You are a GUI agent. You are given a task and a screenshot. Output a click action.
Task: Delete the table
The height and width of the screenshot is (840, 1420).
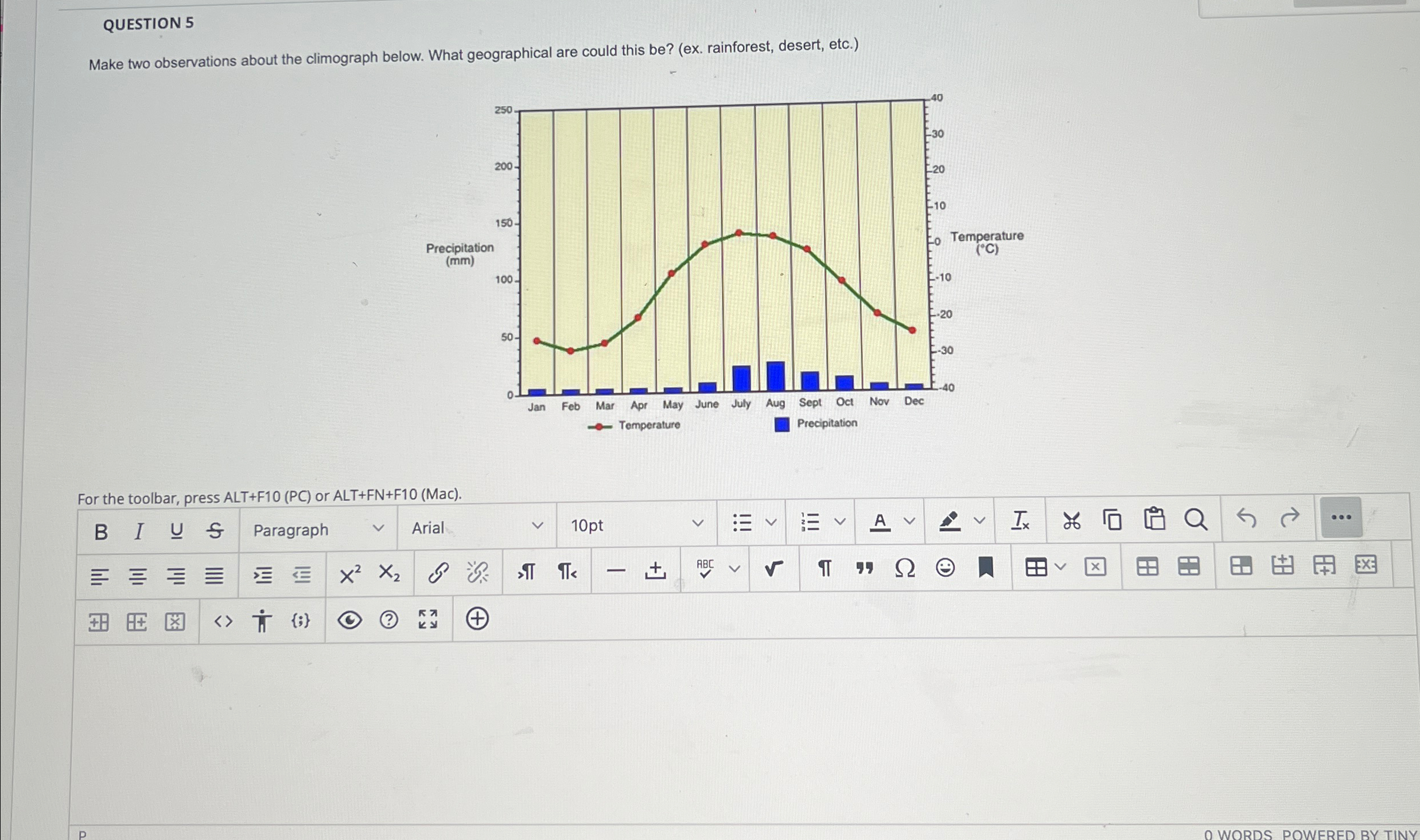point(1095,567)
